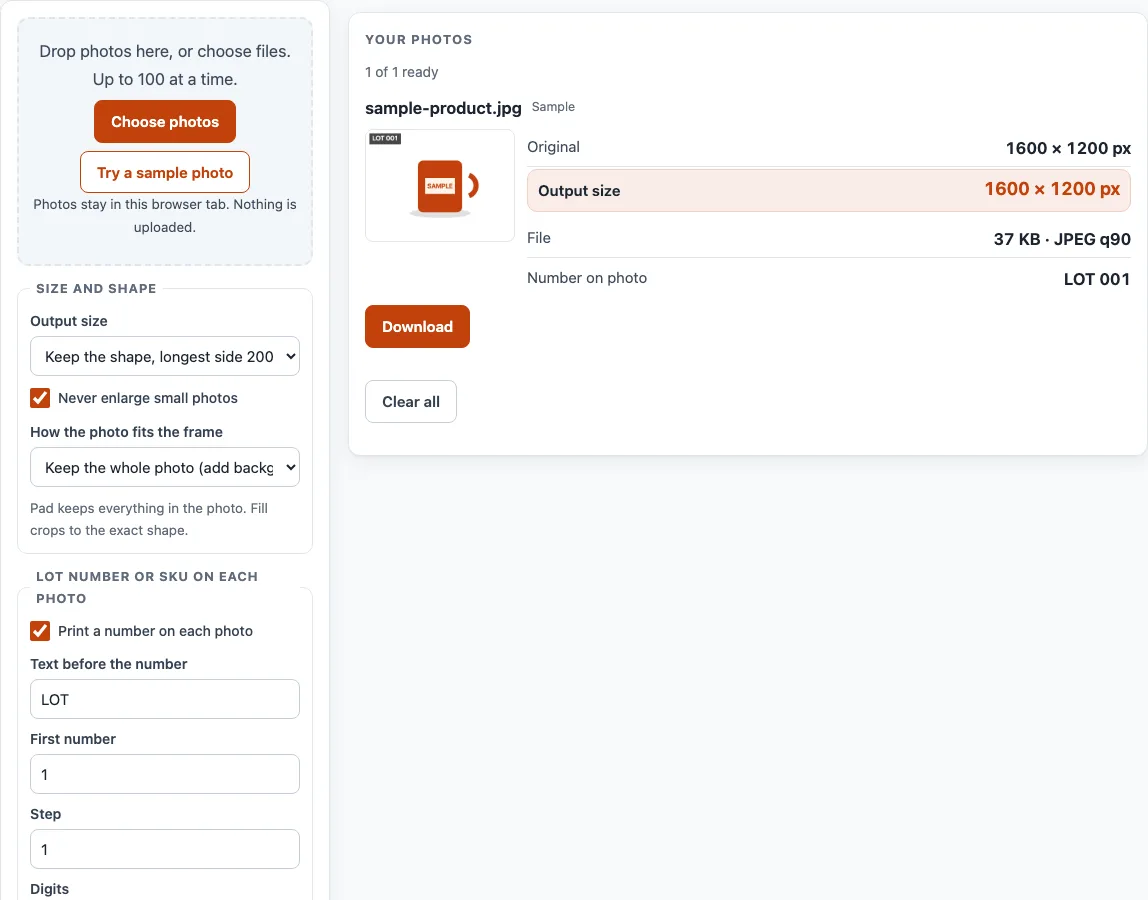The image size is (1148, 900).
Task: Click the 'Pad keeps everything in the photo' hint
Action: click(x=149, y=519)
